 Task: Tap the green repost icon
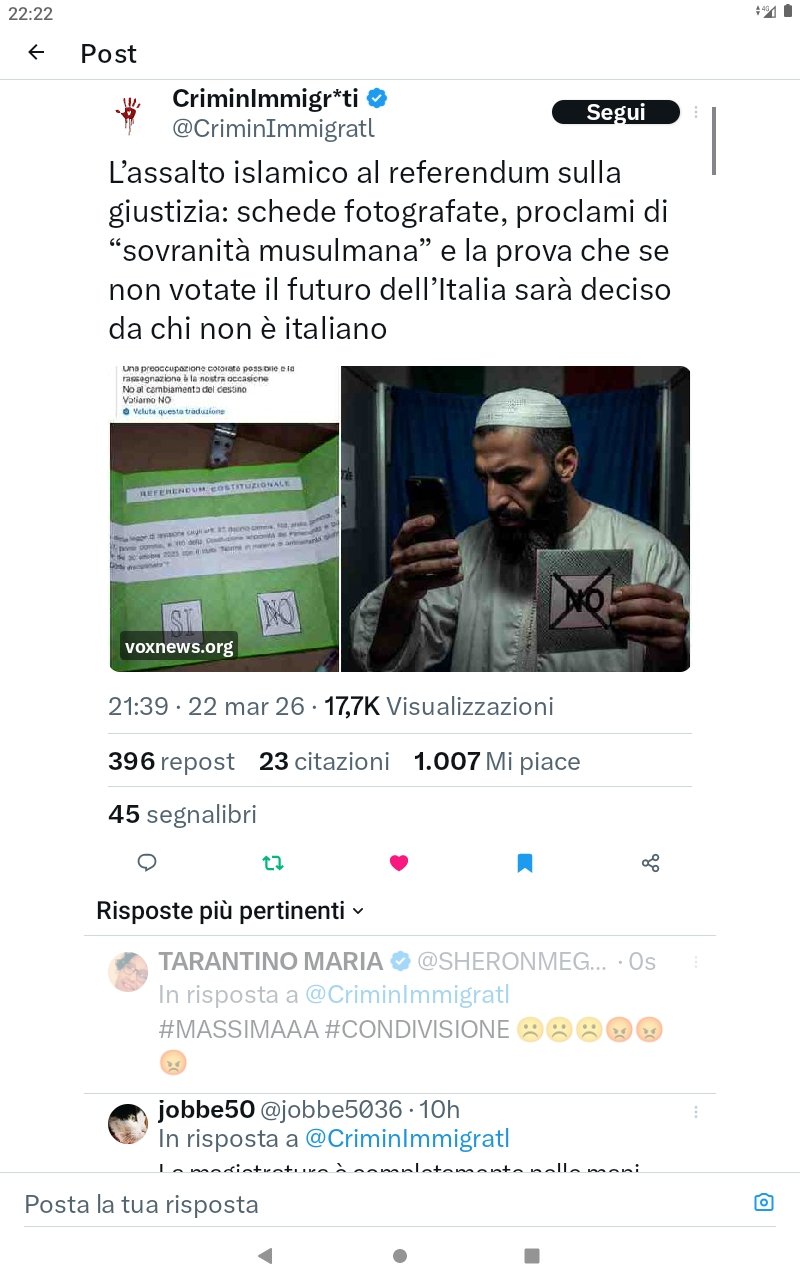(x=273, y=863)
